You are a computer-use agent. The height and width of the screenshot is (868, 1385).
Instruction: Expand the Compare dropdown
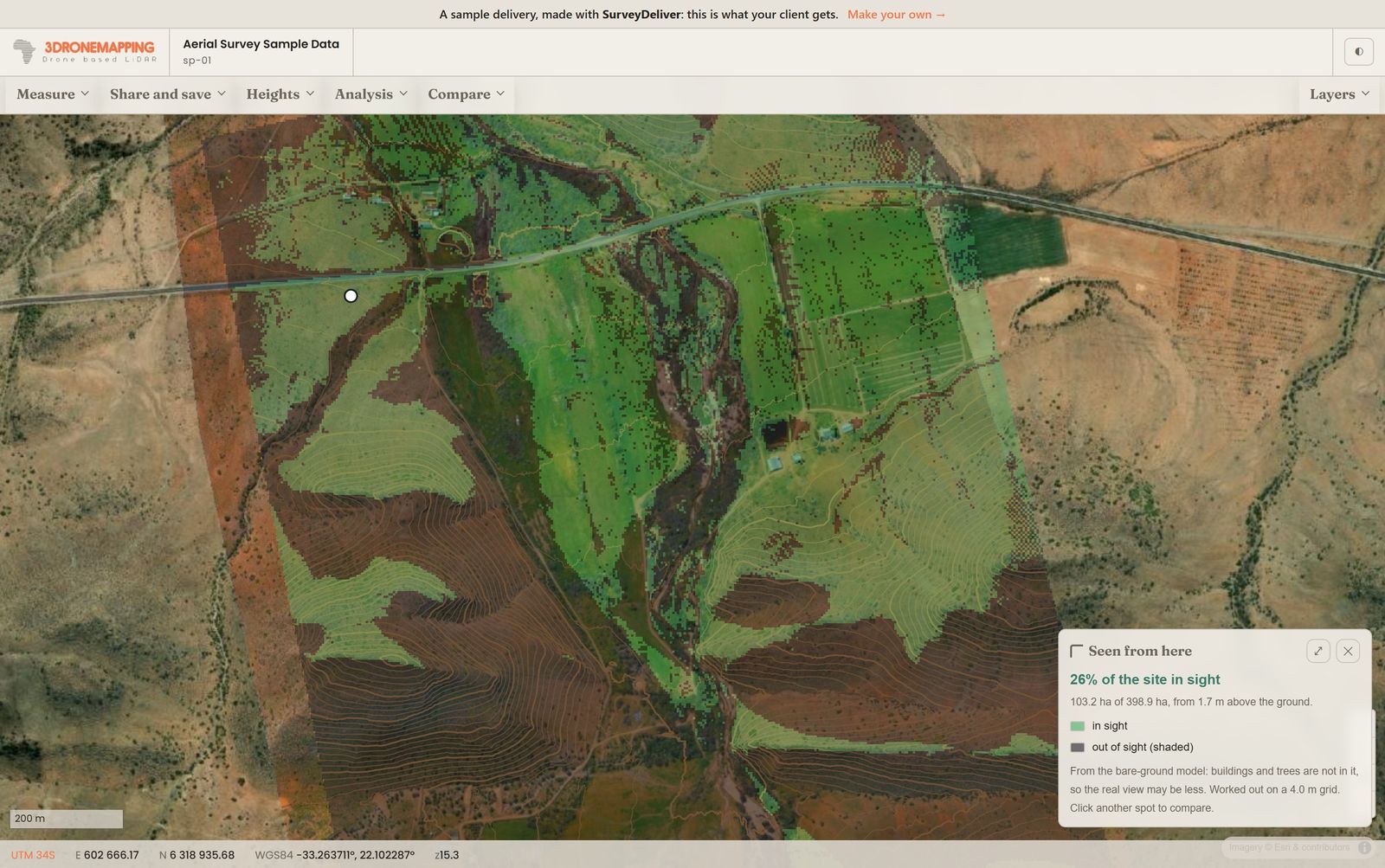[466, 94]
